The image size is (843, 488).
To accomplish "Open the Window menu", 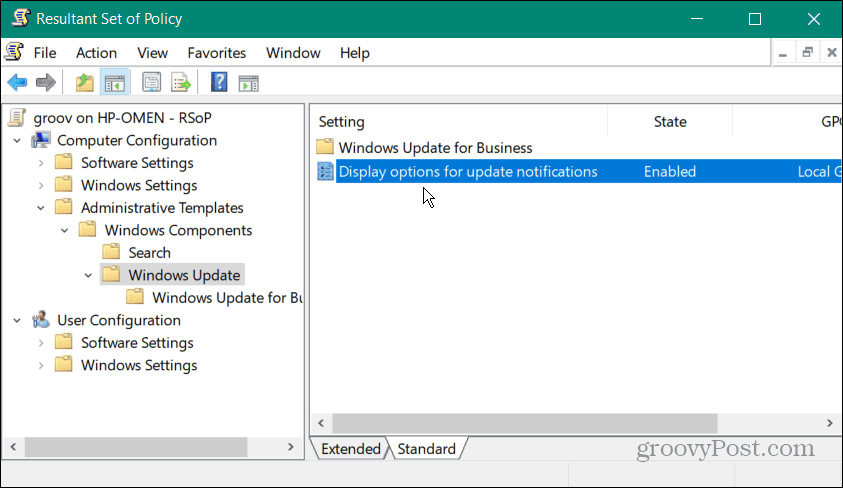I will pyautogui.click(x=293, y=53).
